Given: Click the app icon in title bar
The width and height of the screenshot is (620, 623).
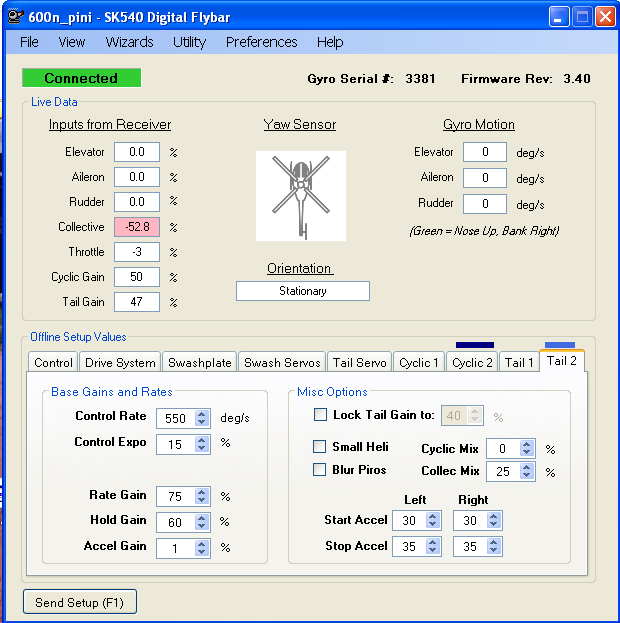Looking at the screenshot, I should 15,17.
